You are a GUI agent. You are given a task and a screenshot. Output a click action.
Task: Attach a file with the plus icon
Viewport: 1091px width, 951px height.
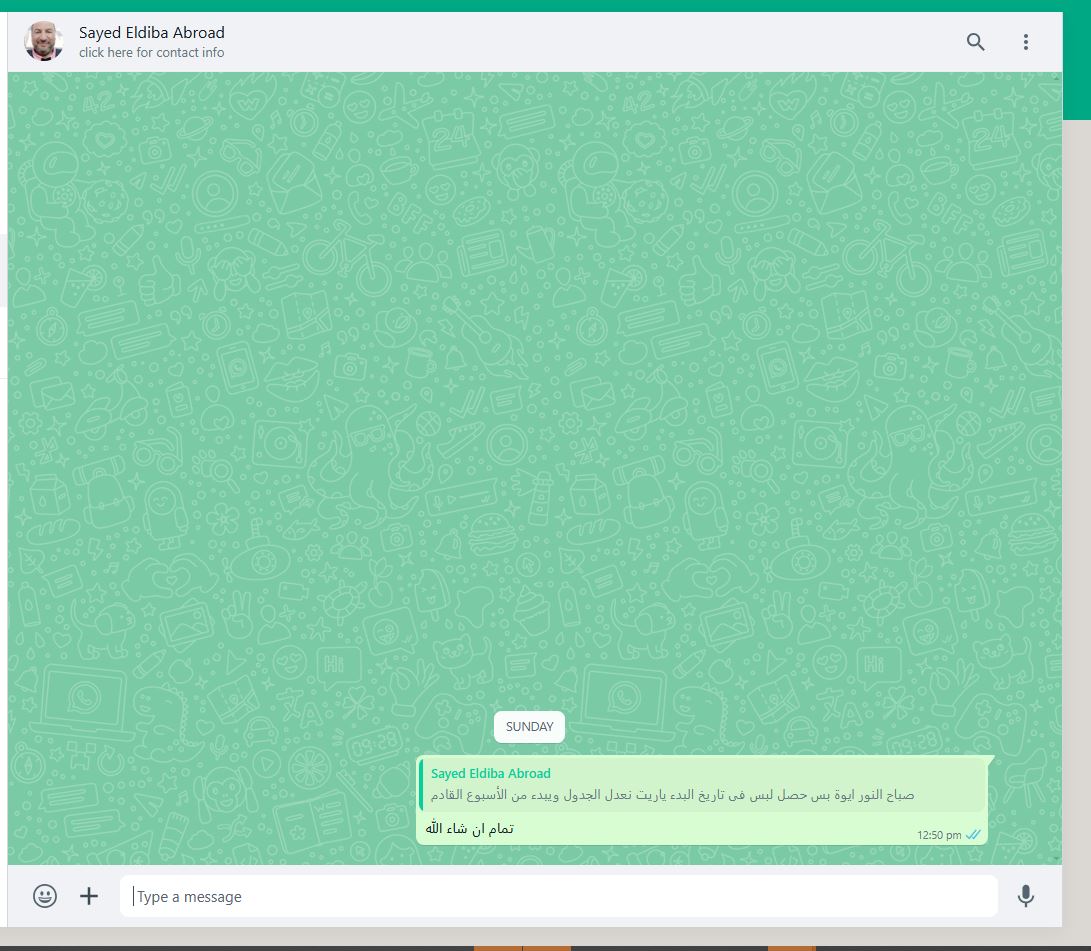pos(89,896)
